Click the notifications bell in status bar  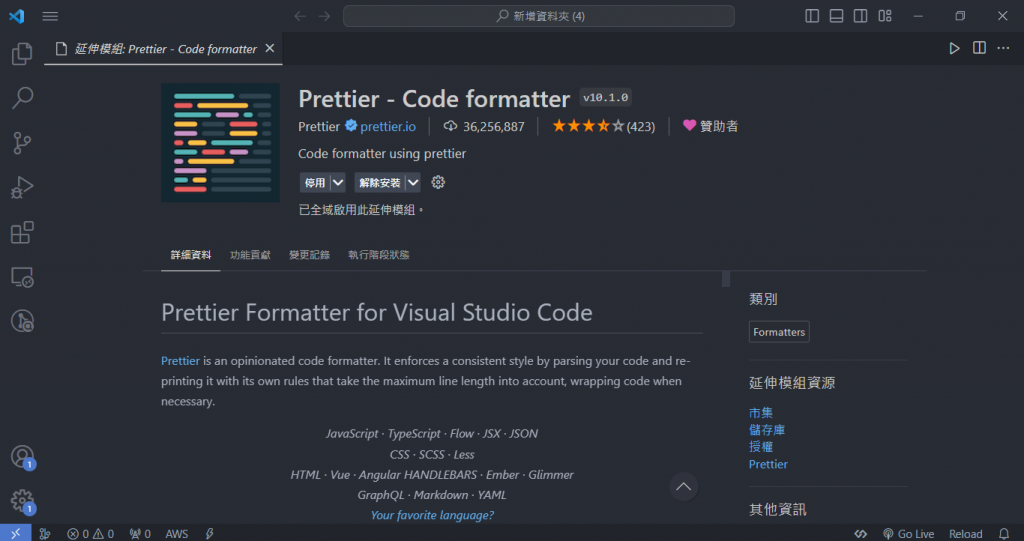(x=1004, y=534)
